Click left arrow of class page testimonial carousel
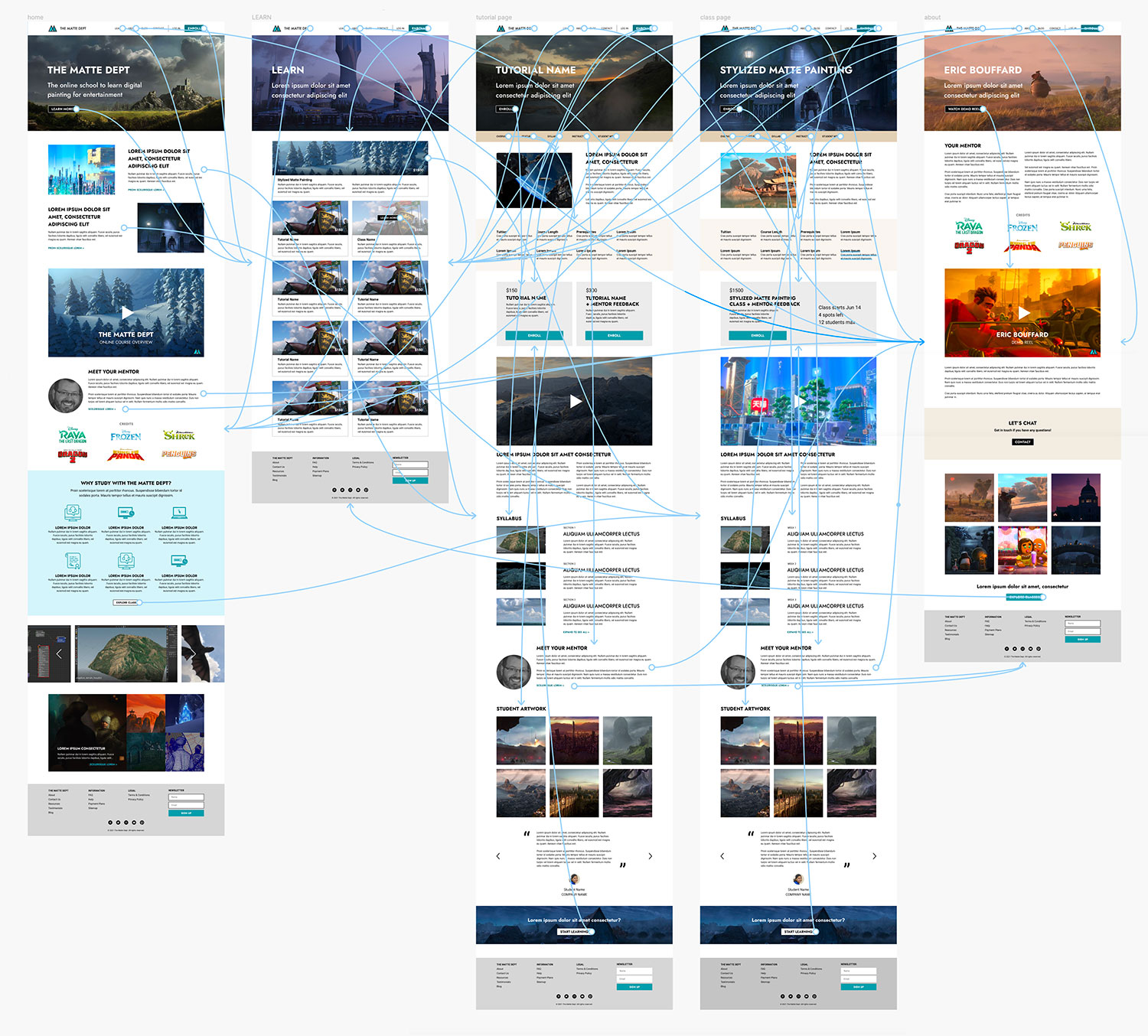Image resolution: width=1148 pixels, height=1036 pixels. point(722,856)
